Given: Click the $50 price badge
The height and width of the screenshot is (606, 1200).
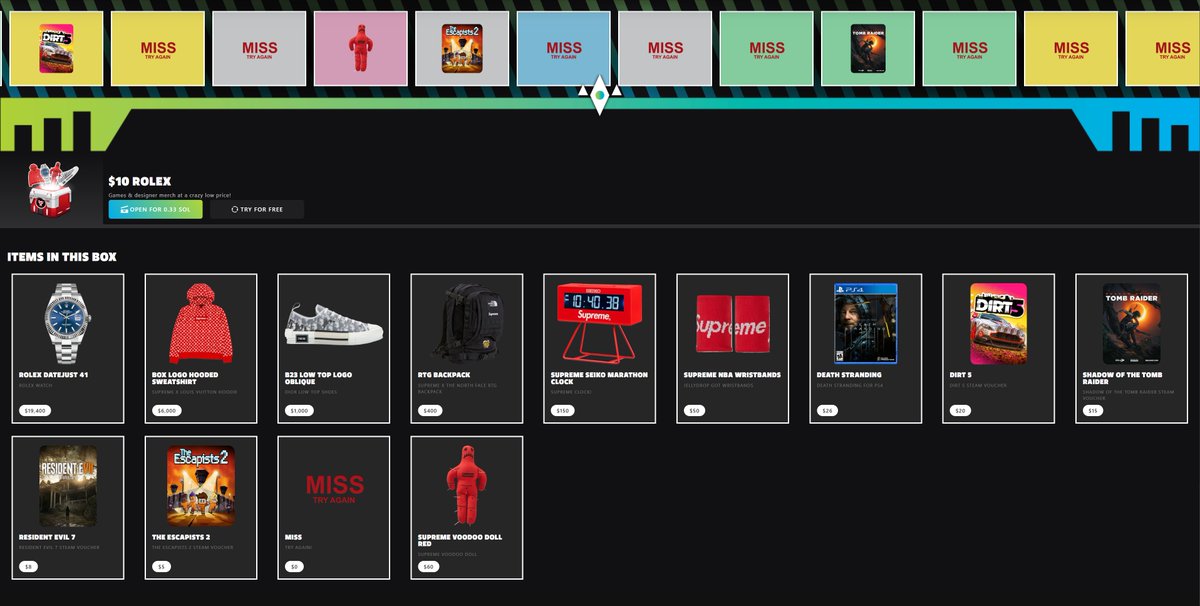Looking at the screenshot, I should [696, 411].
